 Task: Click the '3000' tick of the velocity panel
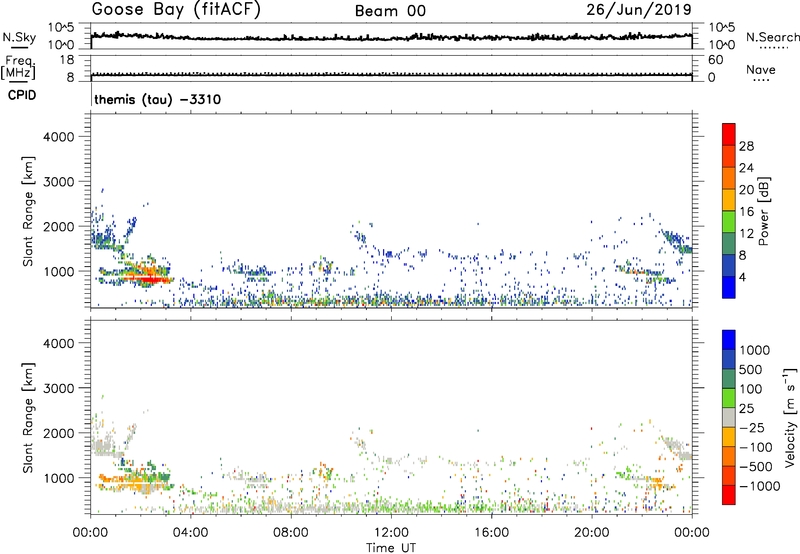click(59, 388)
